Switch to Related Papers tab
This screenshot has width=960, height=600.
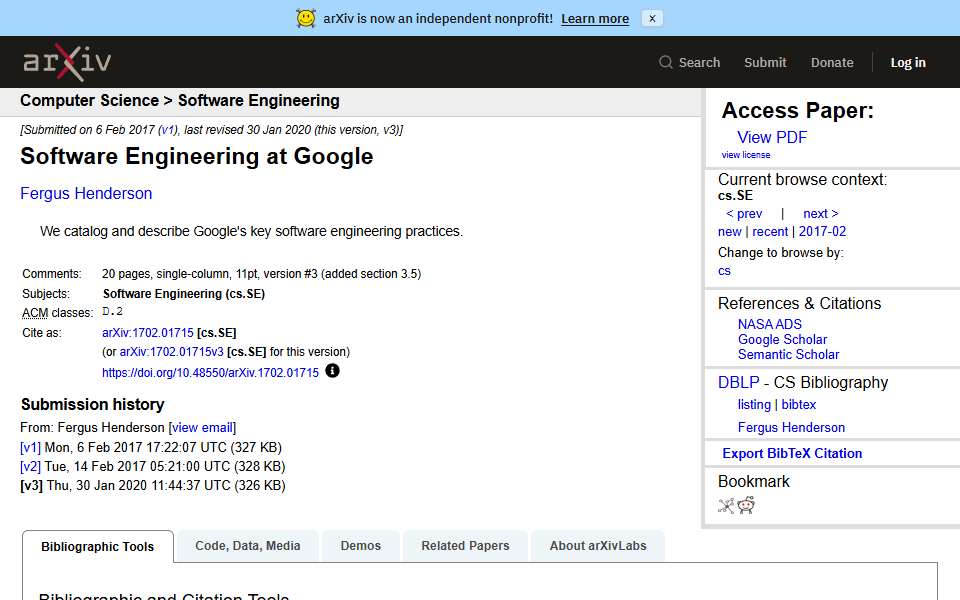465,546
